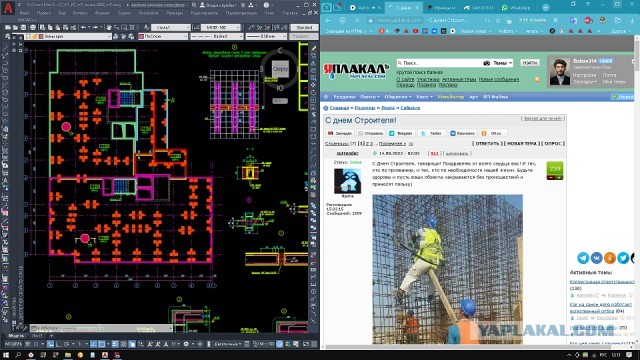Screen dimensions: 640x360
Task: Click VK round share icon on right sidebar
Action: coord(596,258)
